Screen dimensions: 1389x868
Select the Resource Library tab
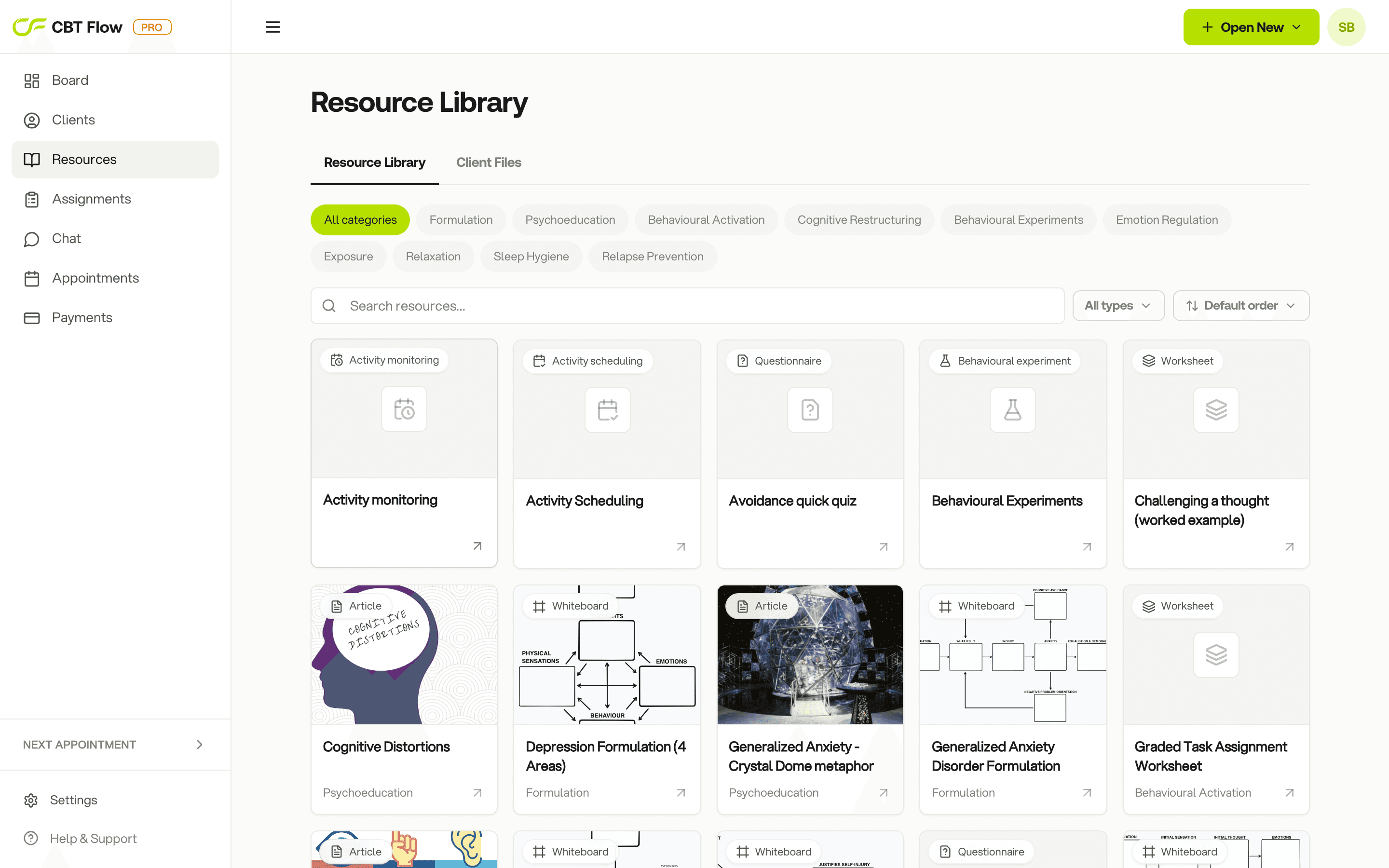(374, 163)
